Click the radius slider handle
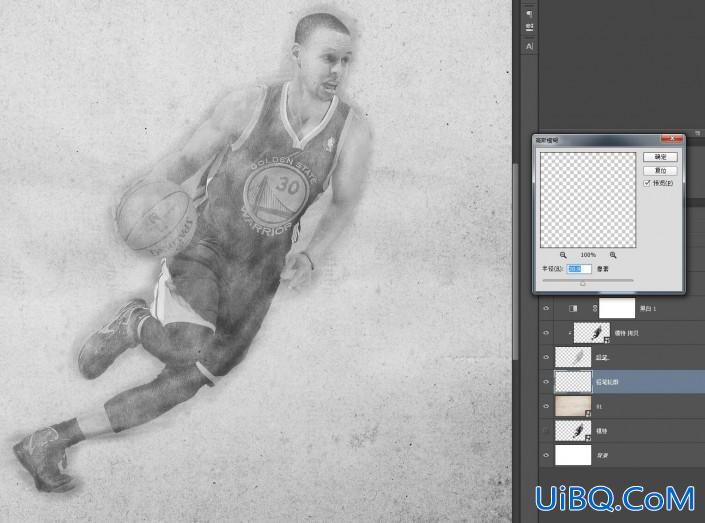The height and width of the screenshot is (523, 705). pyautogui.click(x=583, y=283)
